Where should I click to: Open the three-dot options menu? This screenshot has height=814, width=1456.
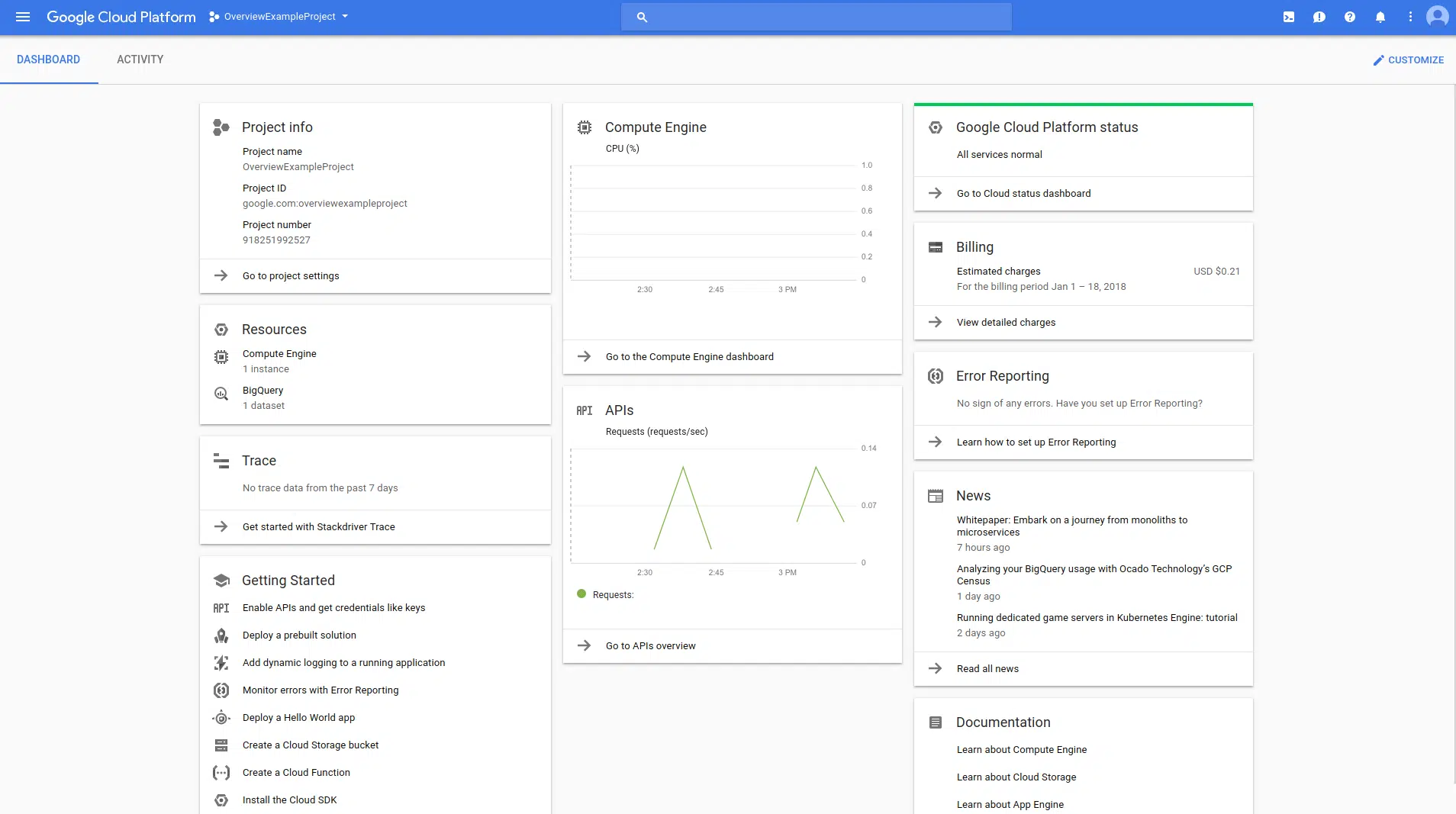[1409, 16]
